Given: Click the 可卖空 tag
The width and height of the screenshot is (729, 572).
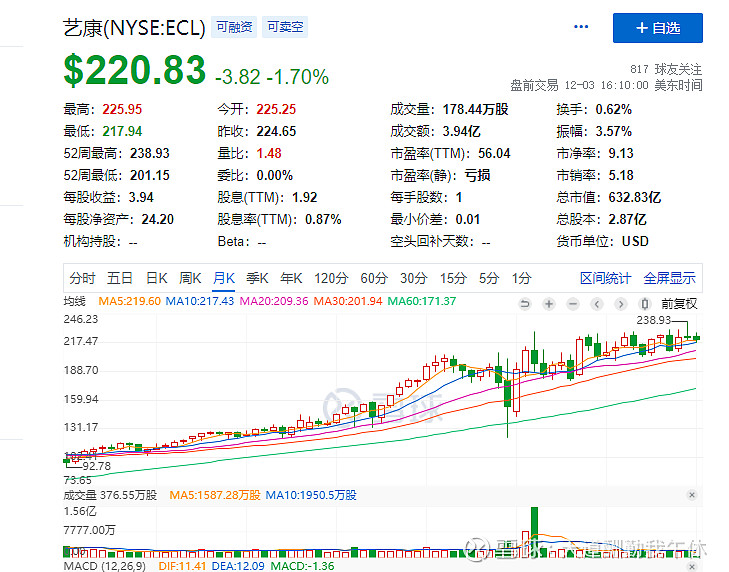Looking at the screenshot, I should pos(285,27).
